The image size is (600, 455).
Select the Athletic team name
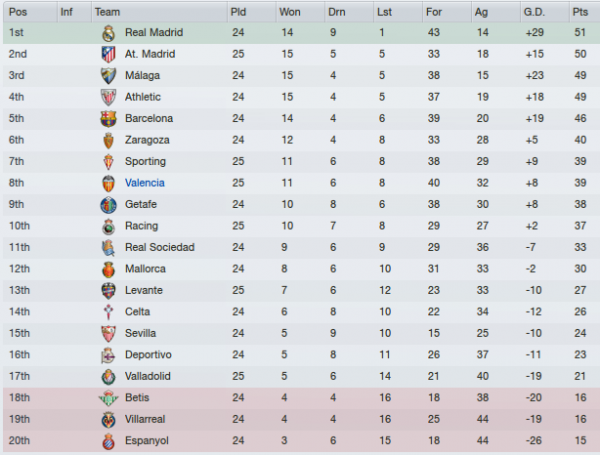[x=143, y=97]
